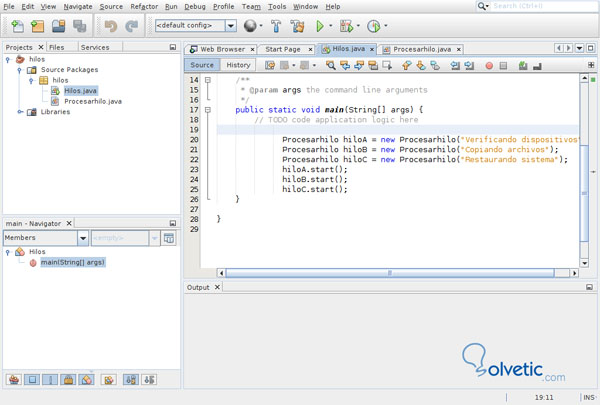Screen dimensions: 600x405
Task: Open the Refactor menu
Action: (x=144, y=7)
